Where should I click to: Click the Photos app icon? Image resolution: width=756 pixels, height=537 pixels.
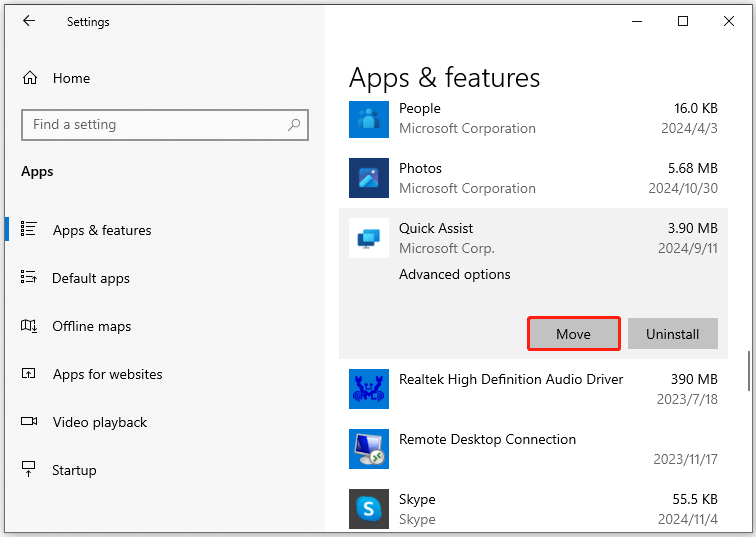click(x=368, y=178)
